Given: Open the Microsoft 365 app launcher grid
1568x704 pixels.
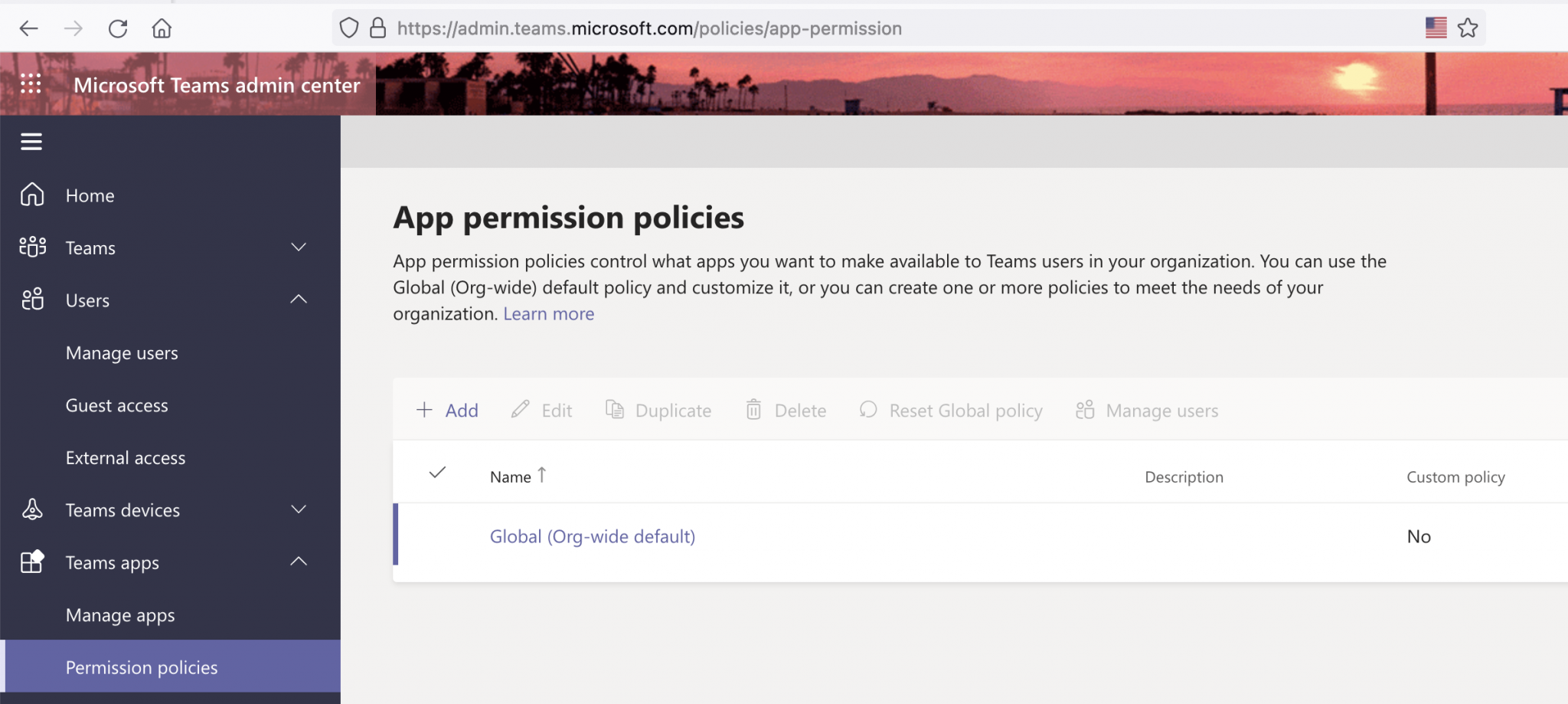Looking at the screenshot, I should (30, 83).
